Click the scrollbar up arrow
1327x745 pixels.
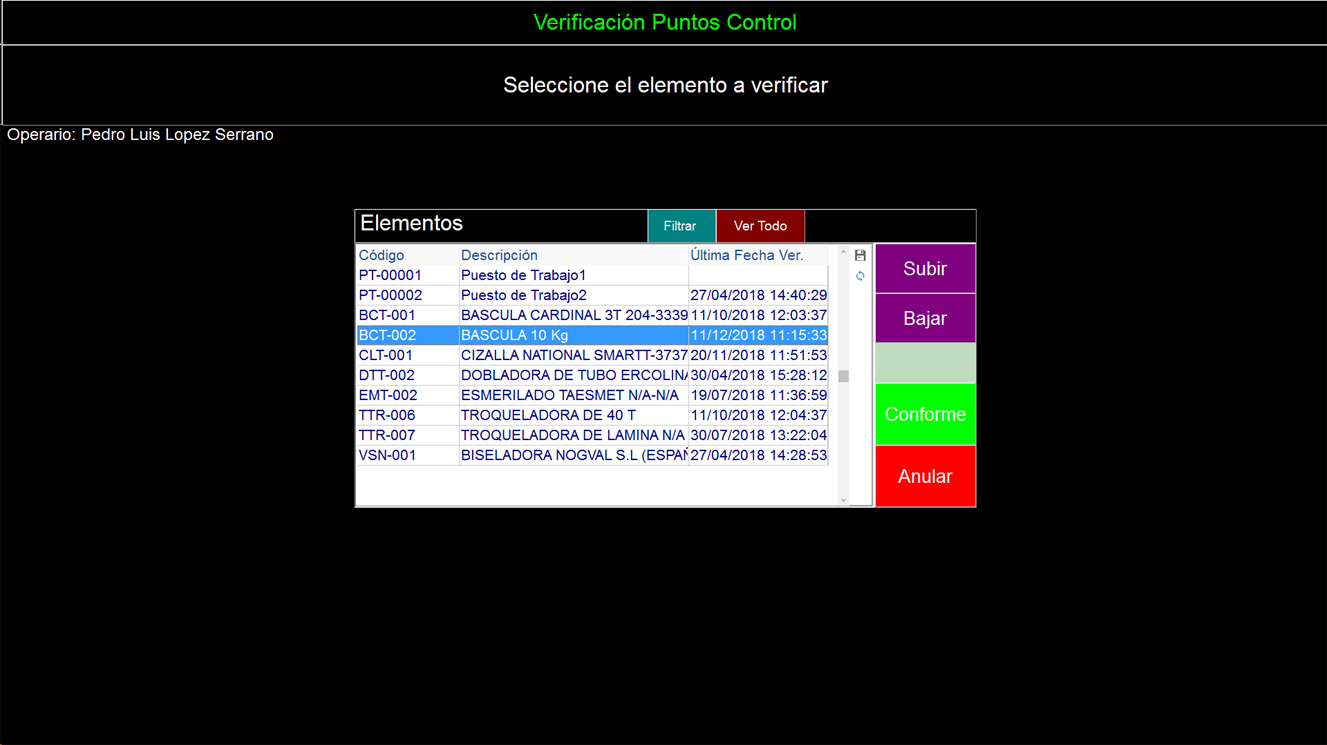843,253
